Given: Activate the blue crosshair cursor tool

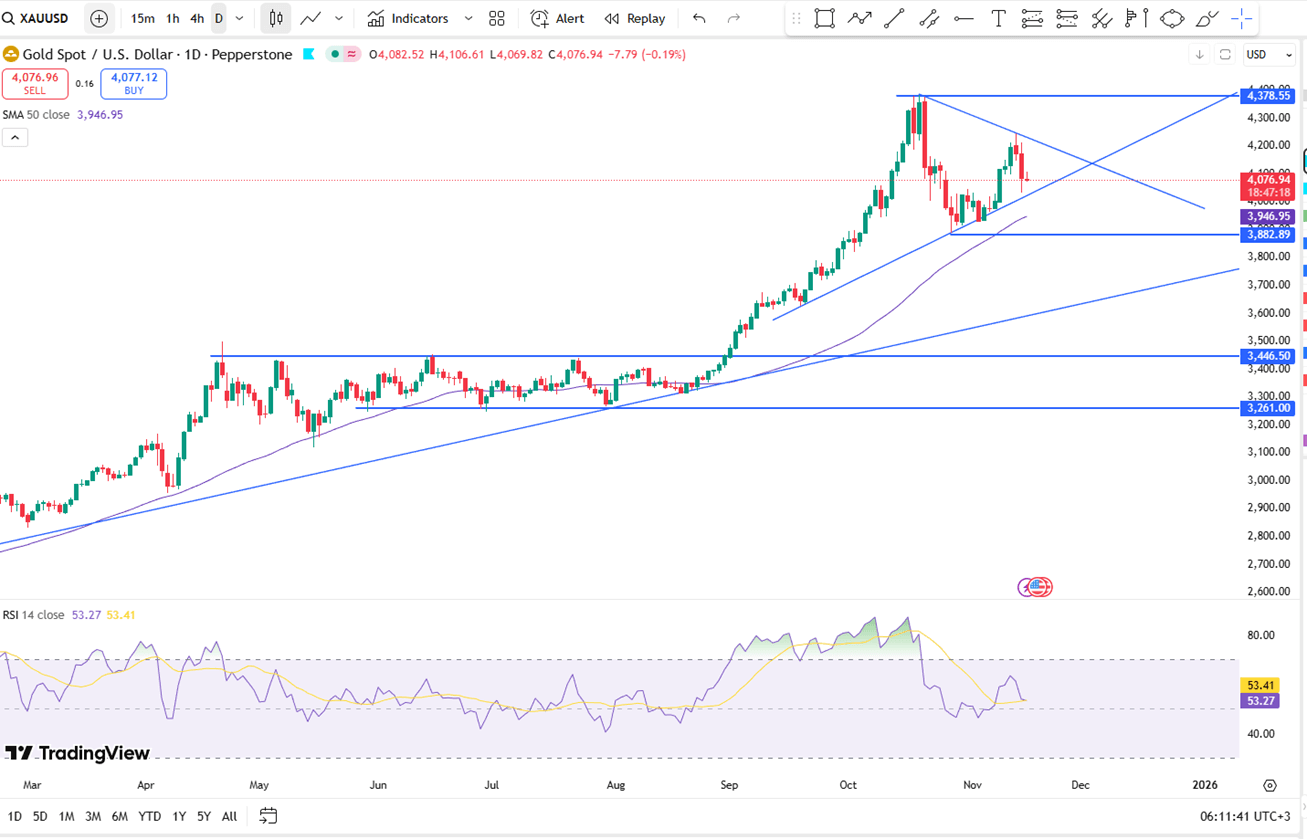Looking at the screenshot, I should click(x=1241, y=19).
